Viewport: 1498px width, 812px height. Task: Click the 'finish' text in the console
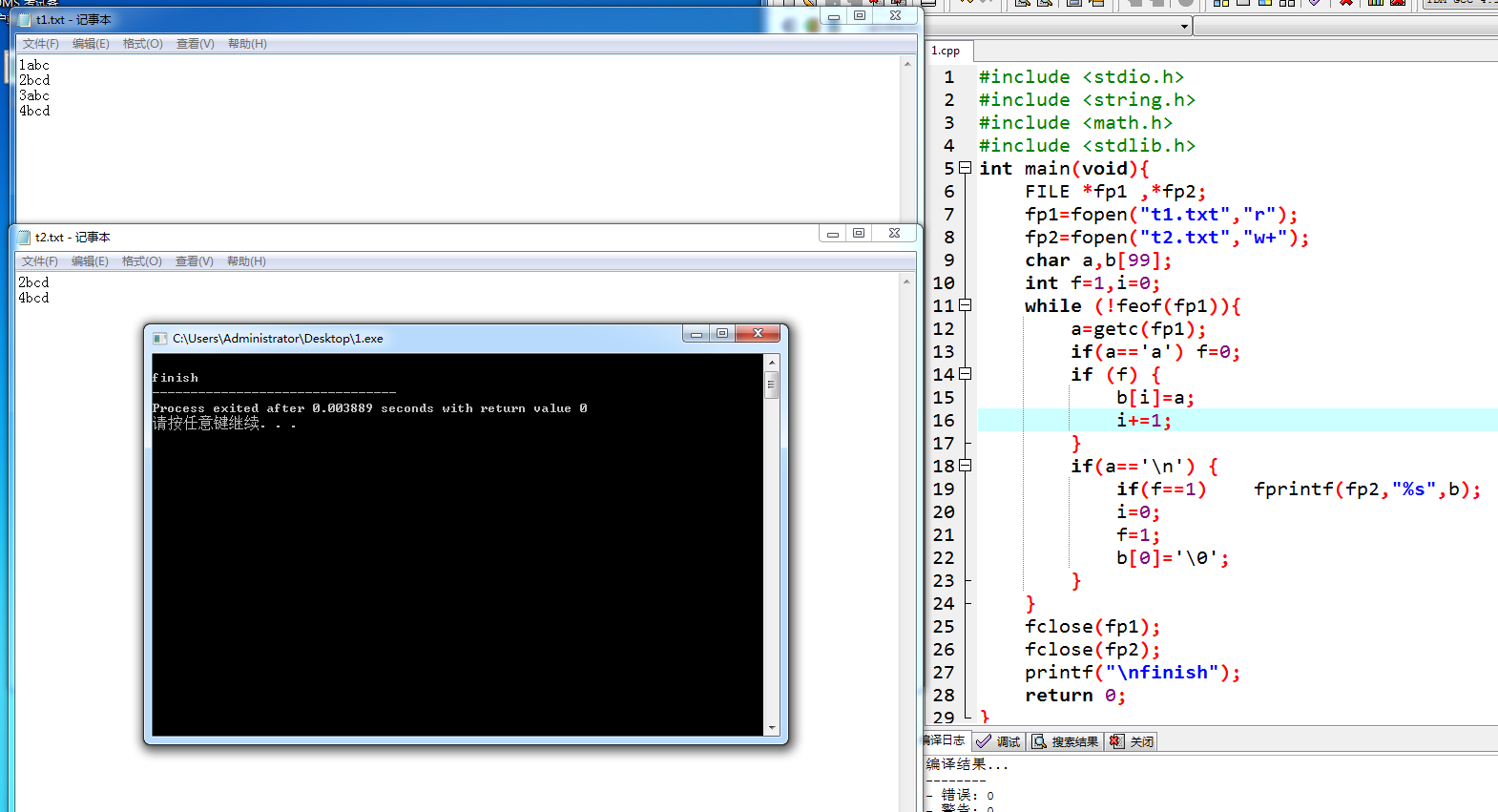(176, 378)
